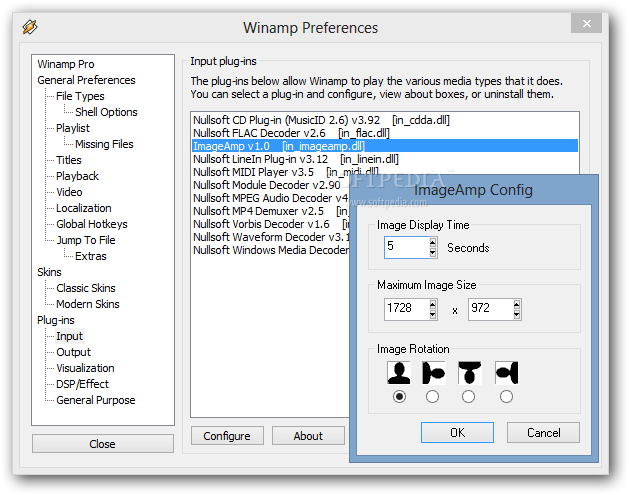
Task: Click the Image Display Time seconds field
Action: tap(406, 247)
